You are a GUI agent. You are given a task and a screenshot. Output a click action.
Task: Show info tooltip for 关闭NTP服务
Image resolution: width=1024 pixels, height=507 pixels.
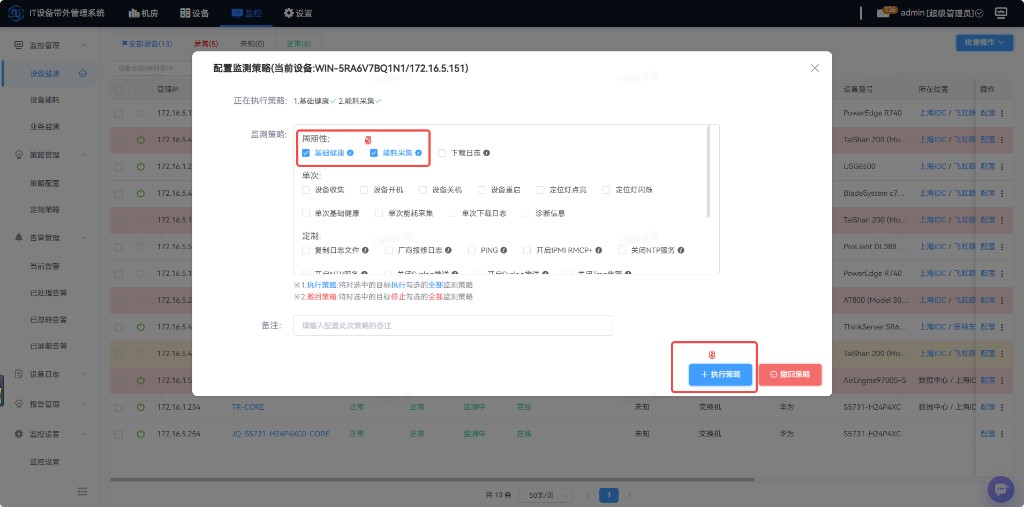[x=680, y=250]
